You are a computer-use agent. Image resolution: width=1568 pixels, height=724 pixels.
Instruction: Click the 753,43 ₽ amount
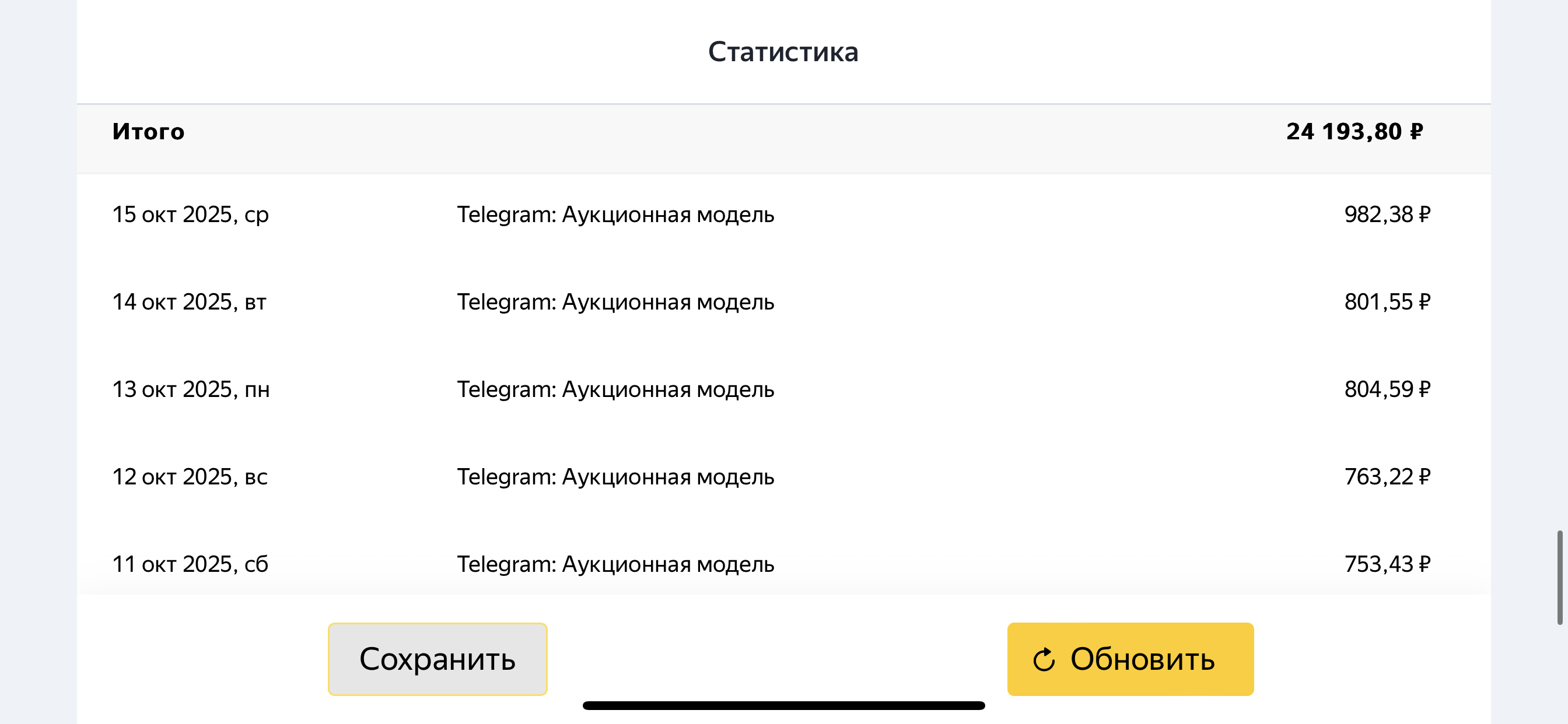1387,565
